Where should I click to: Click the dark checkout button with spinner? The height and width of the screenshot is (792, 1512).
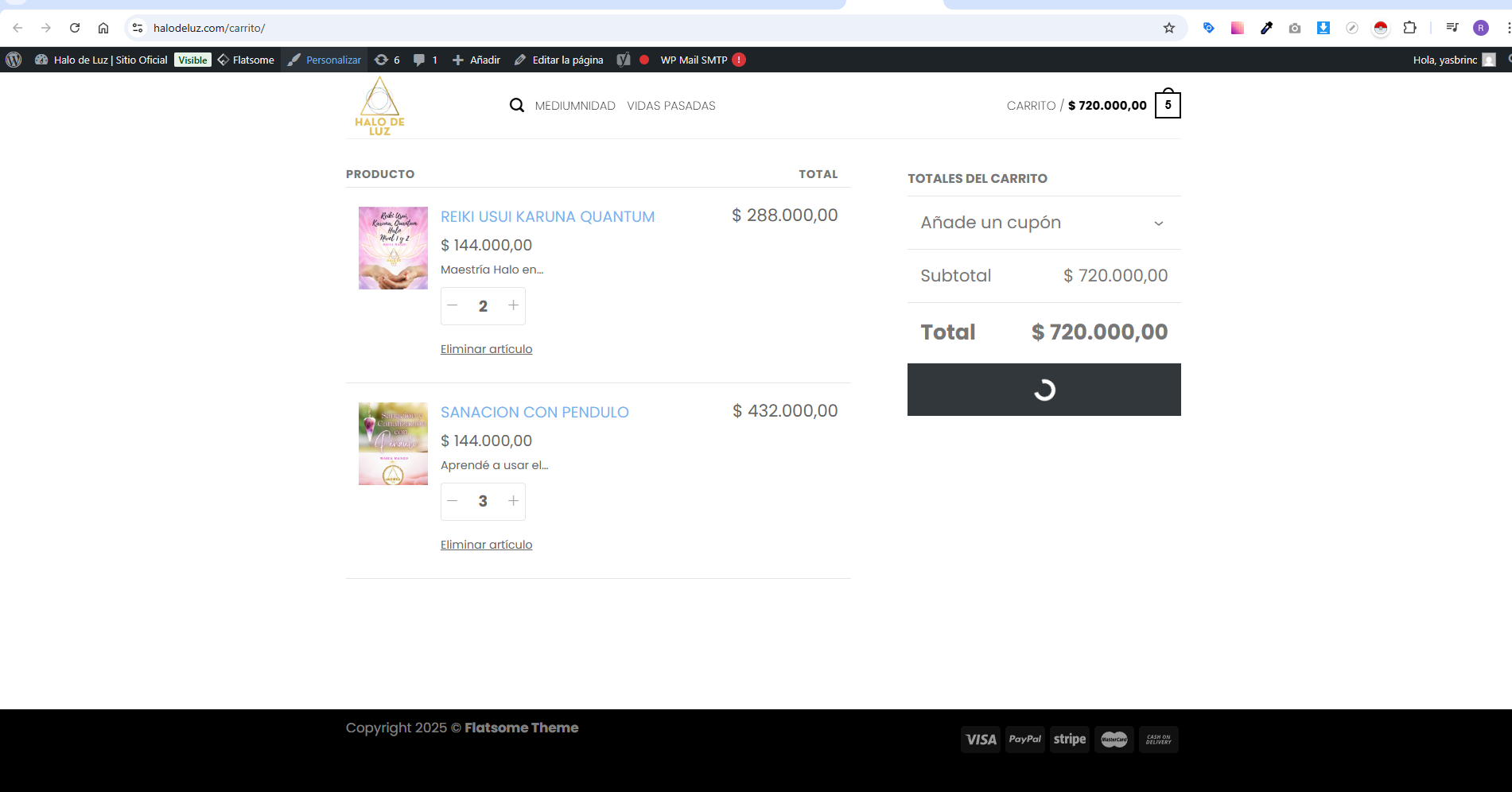(1044, 390)
